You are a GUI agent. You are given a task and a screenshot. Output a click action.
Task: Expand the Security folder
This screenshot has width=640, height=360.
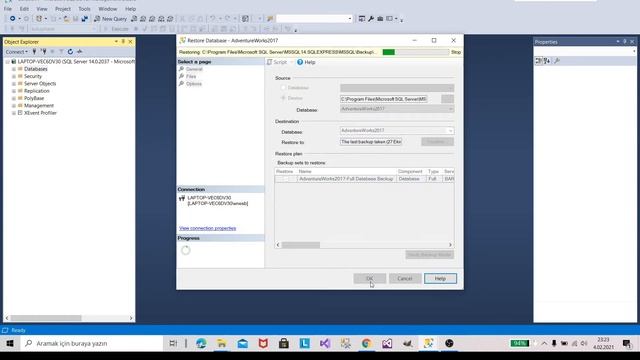(x=13, y=76)
